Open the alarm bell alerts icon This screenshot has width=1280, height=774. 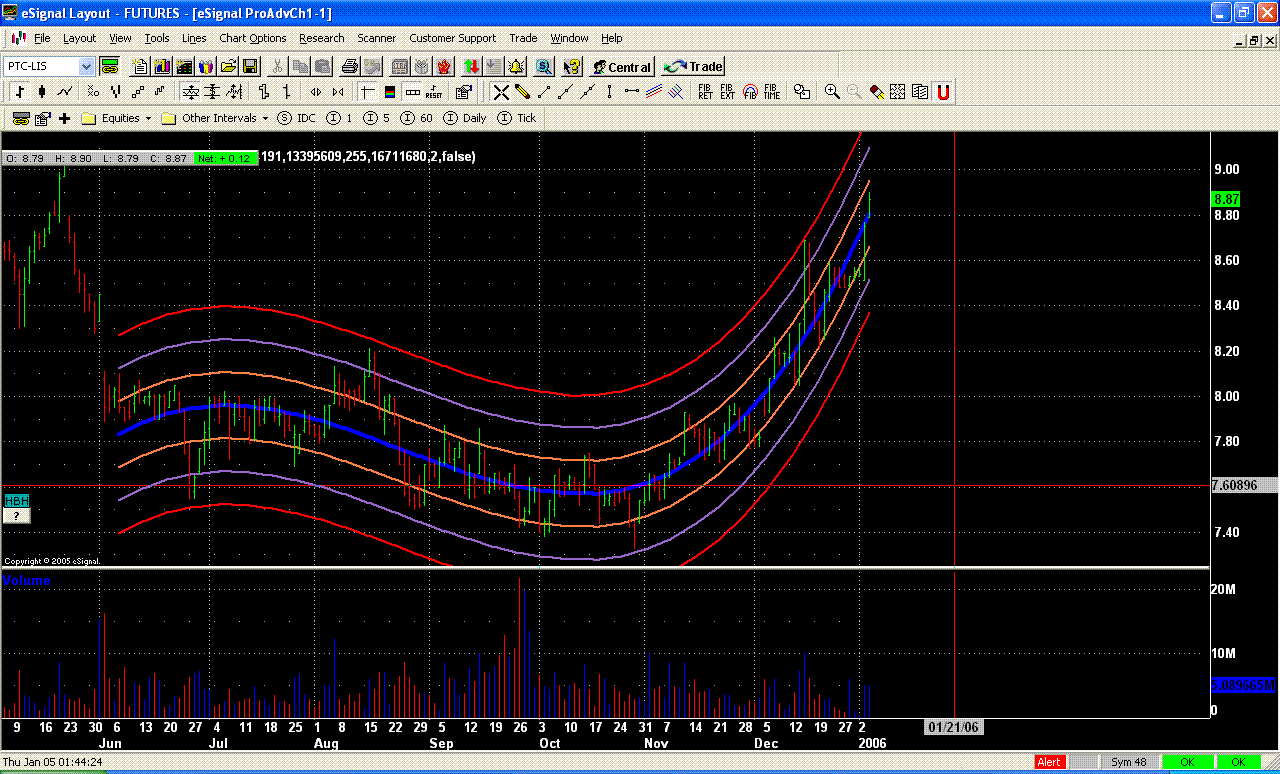click(x=514, y=66)
